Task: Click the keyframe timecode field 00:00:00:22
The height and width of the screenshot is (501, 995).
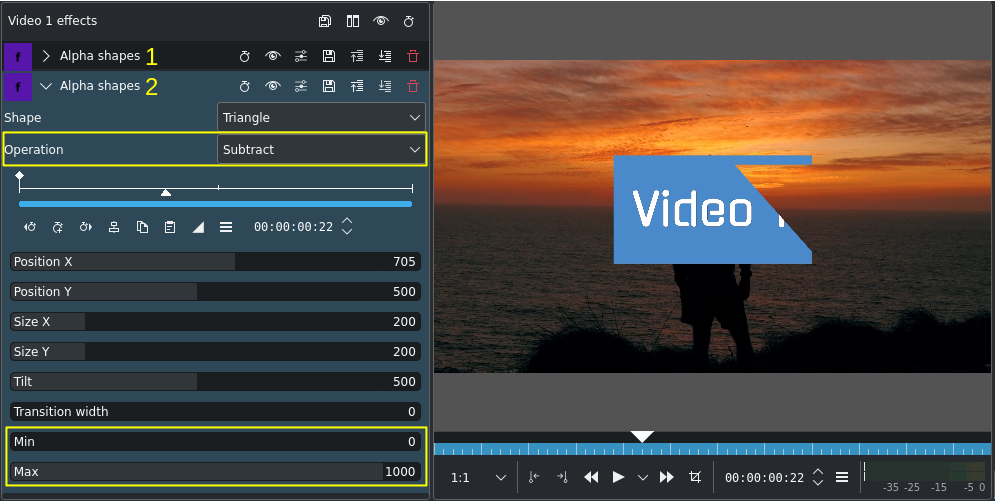Action: [293, 227]
